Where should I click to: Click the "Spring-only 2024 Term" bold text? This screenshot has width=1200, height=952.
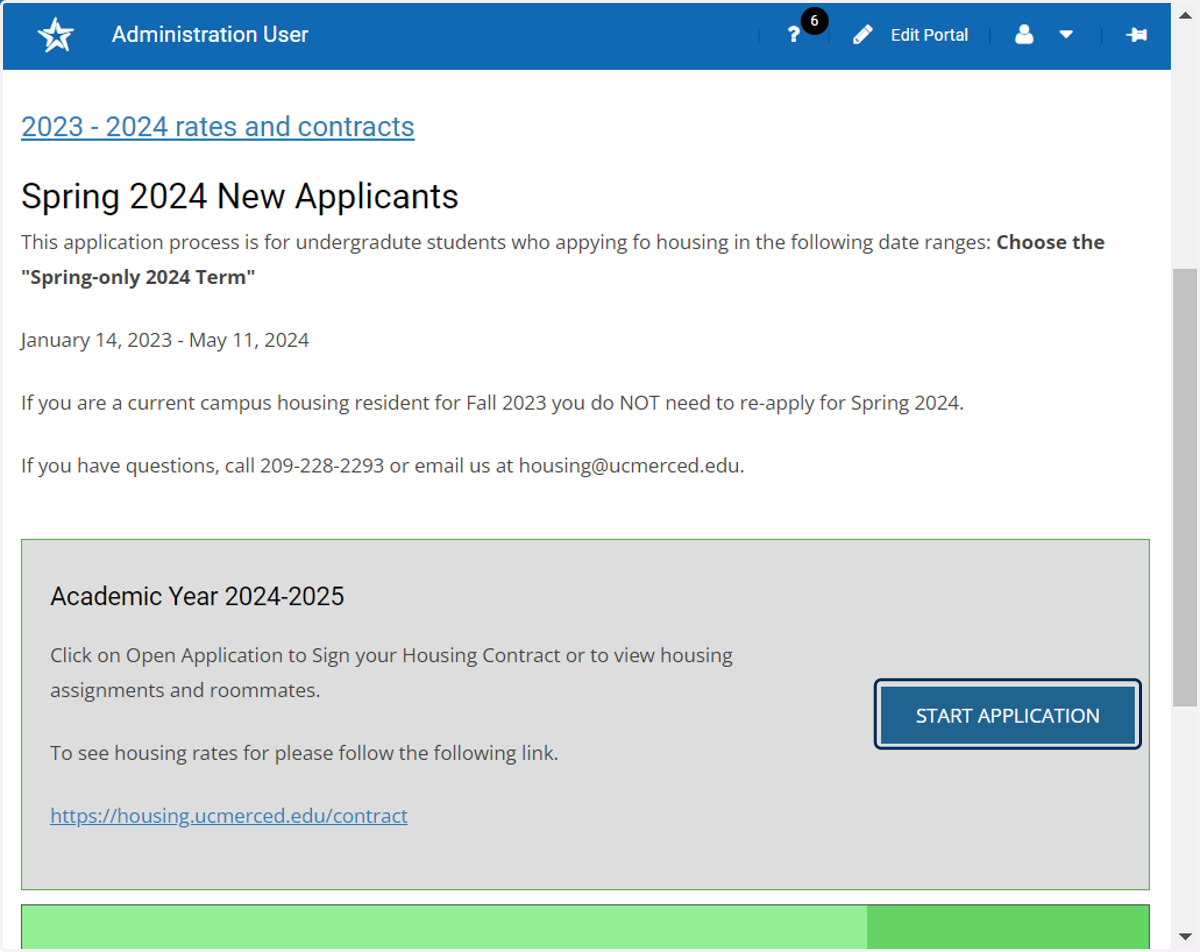[x=138, y=277]
